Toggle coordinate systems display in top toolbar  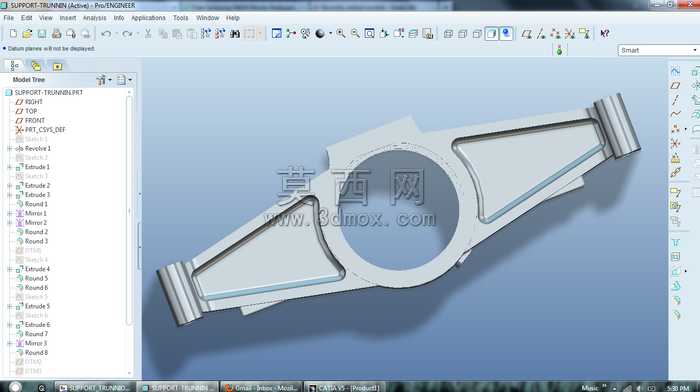coord(570,33)
